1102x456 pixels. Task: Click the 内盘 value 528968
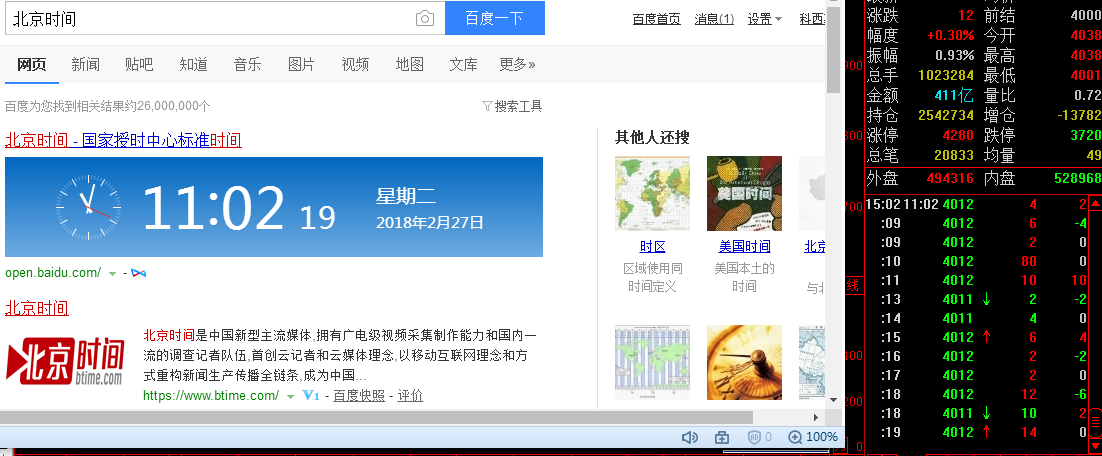coord(1077,178)
